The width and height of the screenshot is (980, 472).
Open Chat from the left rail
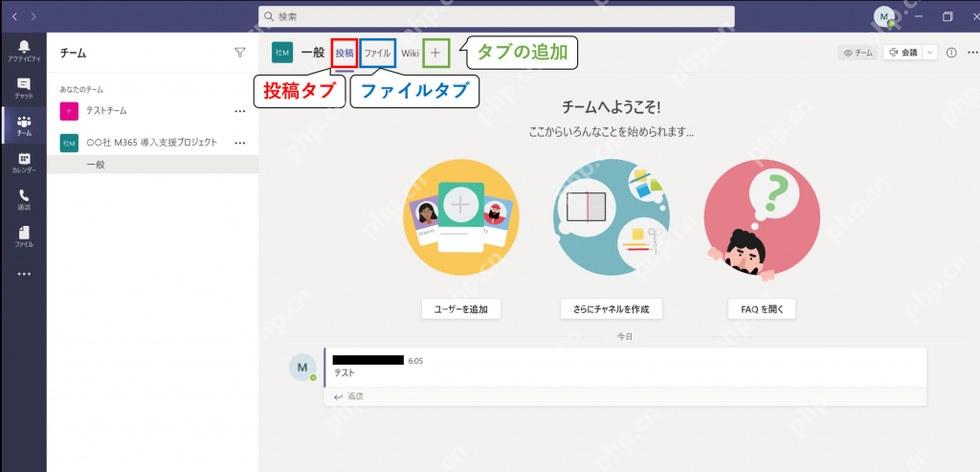24,88
